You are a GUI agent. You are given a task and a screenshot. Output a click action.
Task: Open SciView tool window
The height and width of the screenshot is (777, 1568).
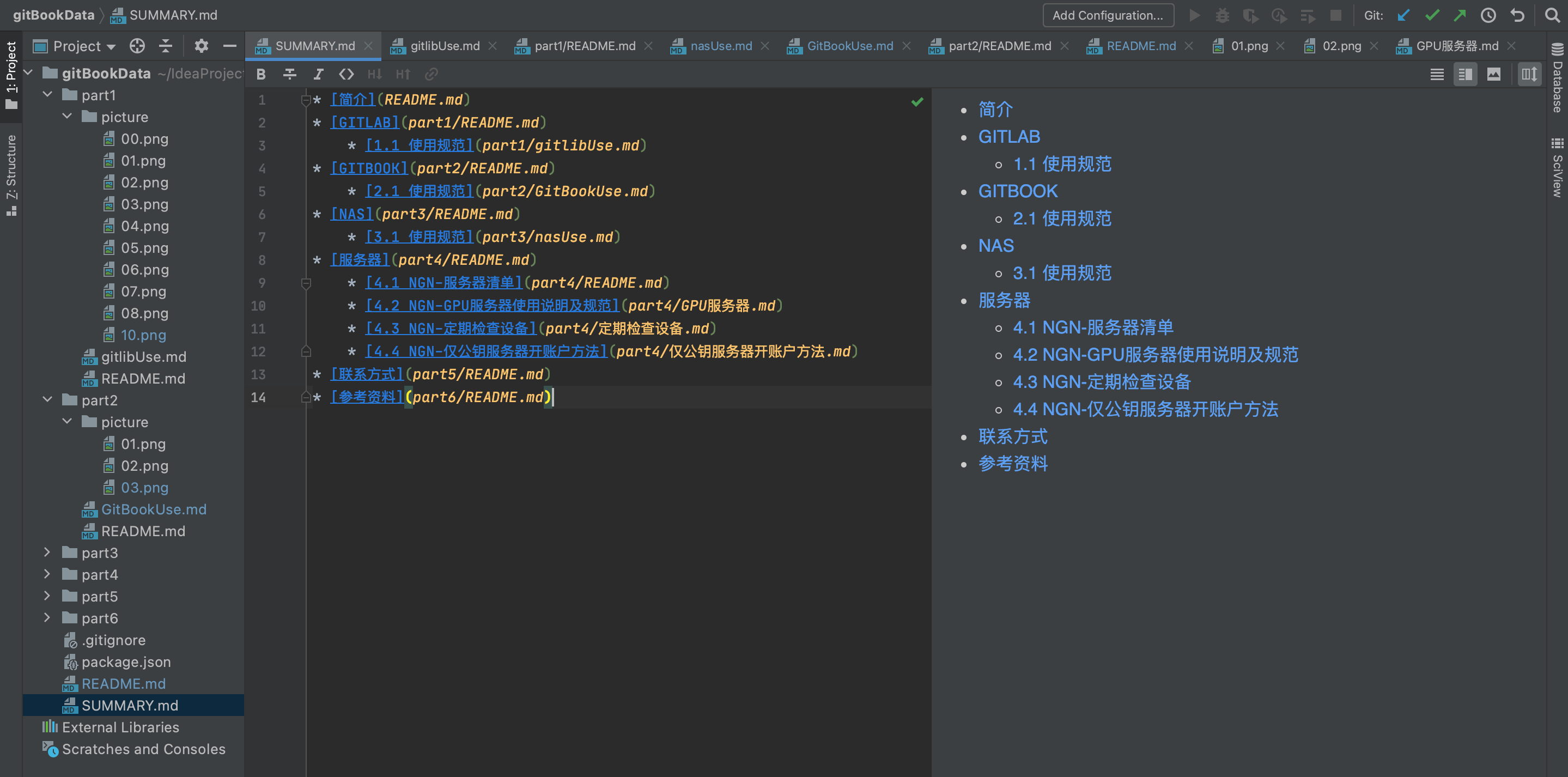1557,168
